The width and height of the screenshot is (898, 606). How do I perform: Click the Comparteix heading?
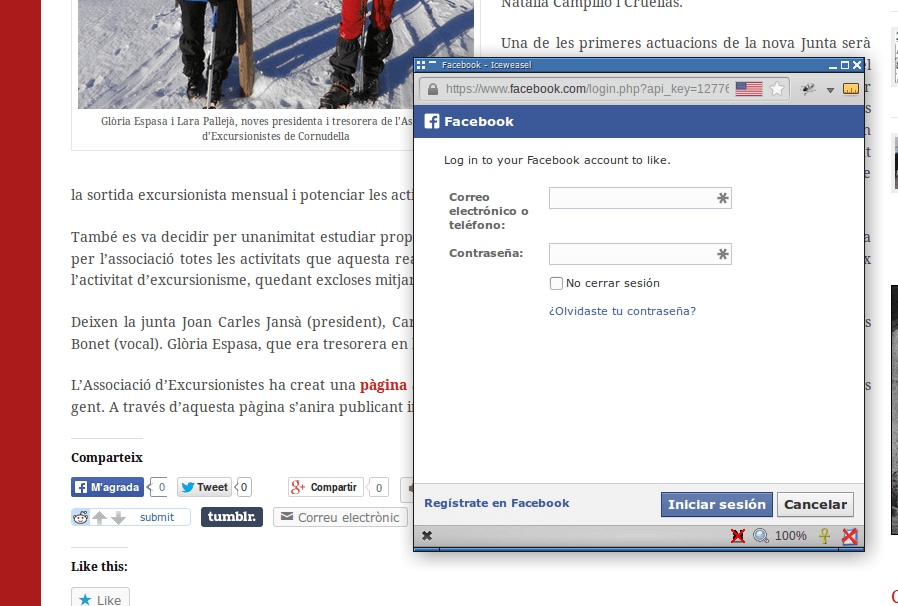(107, 458)
